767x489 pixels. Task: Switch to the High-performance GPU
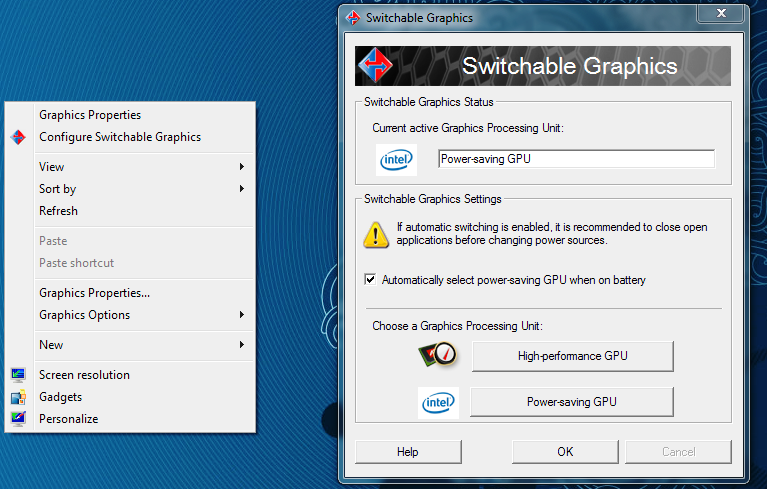click(572, 356)
